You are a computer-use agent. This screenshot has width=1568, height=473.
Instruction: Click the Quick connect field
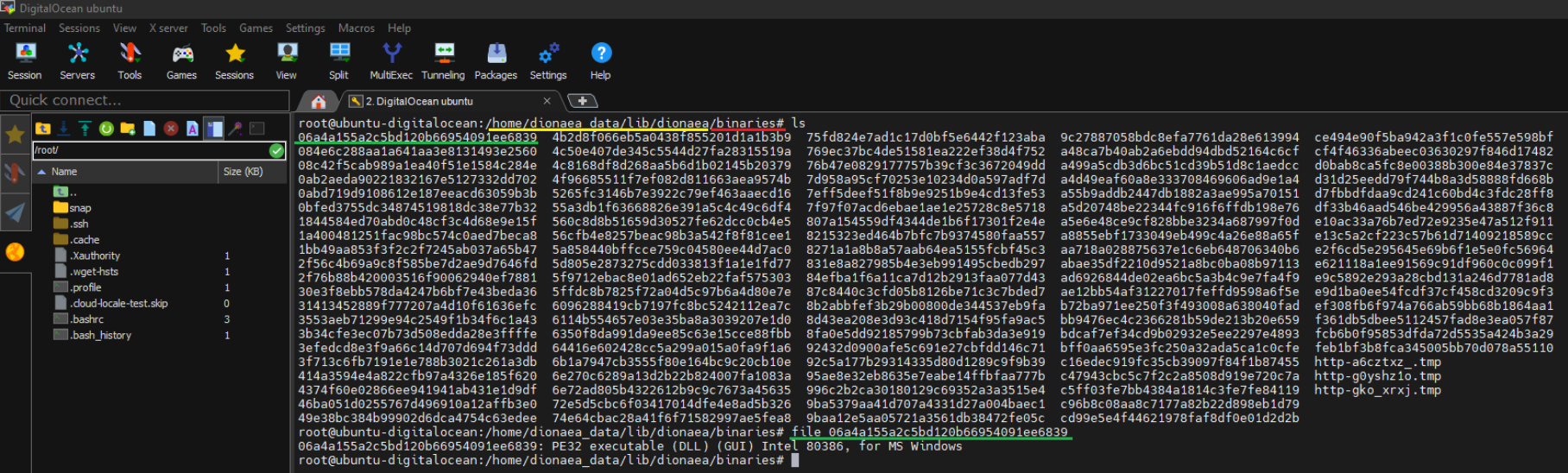pyautogui.click(x=145, y=100)
